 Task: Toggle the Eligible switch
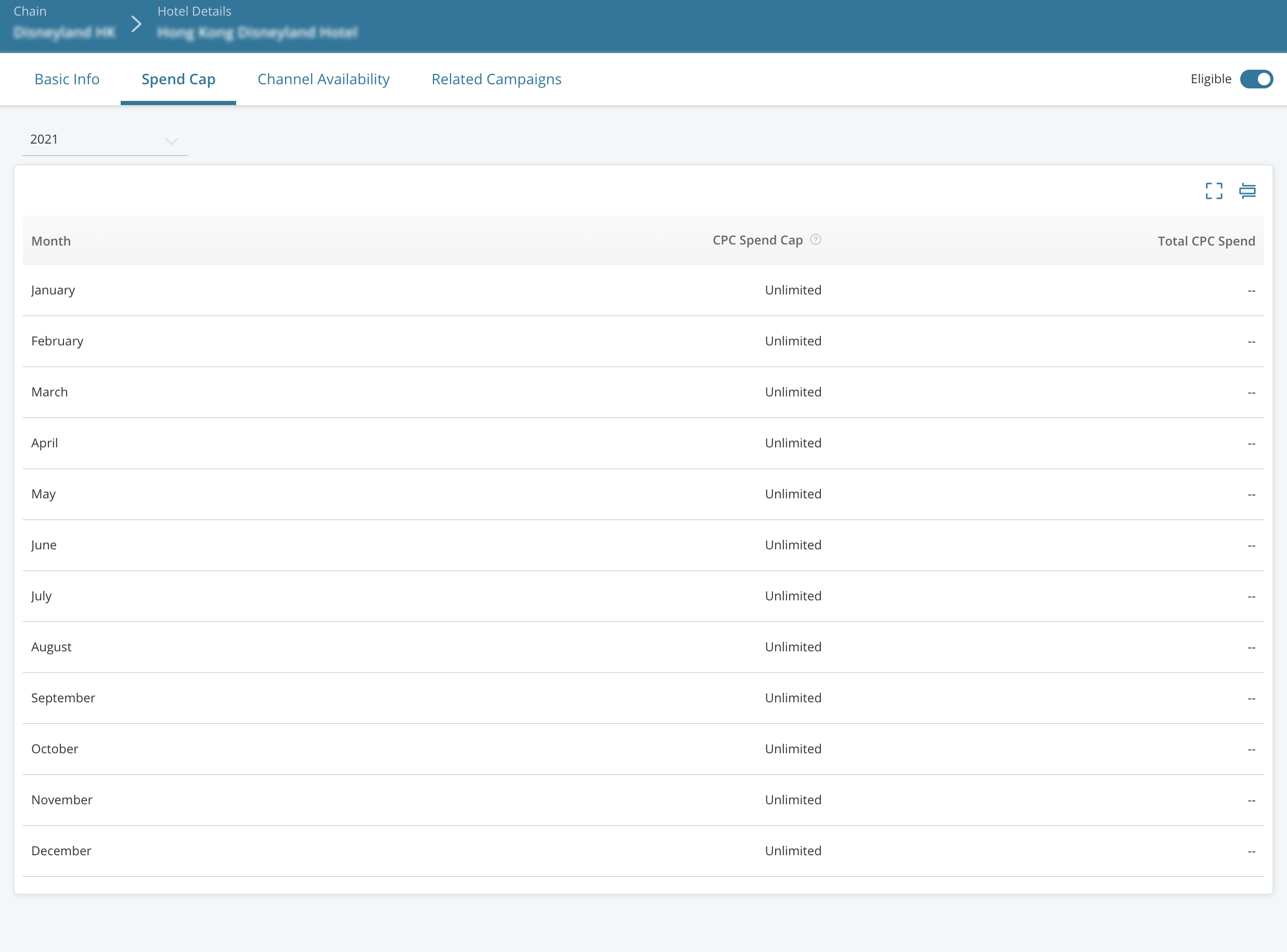coord(1256,79)
